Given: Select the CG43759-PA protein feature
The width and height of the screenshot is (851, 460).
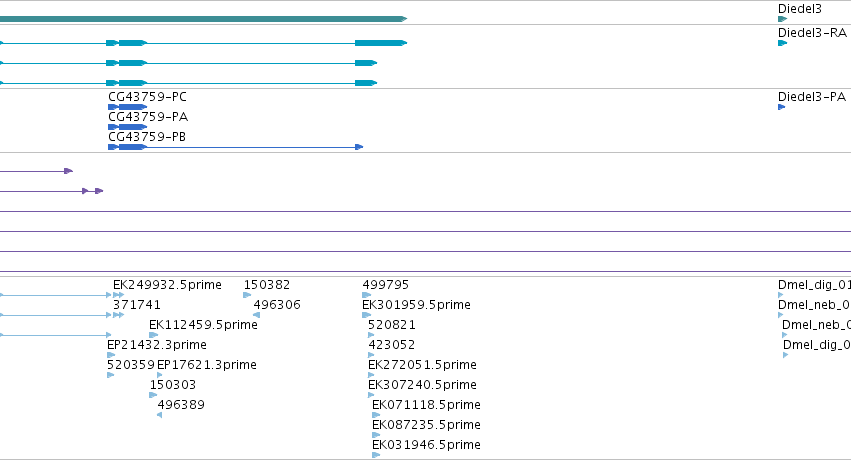Looking at the screenshot, I should click(x=128, y=127).
